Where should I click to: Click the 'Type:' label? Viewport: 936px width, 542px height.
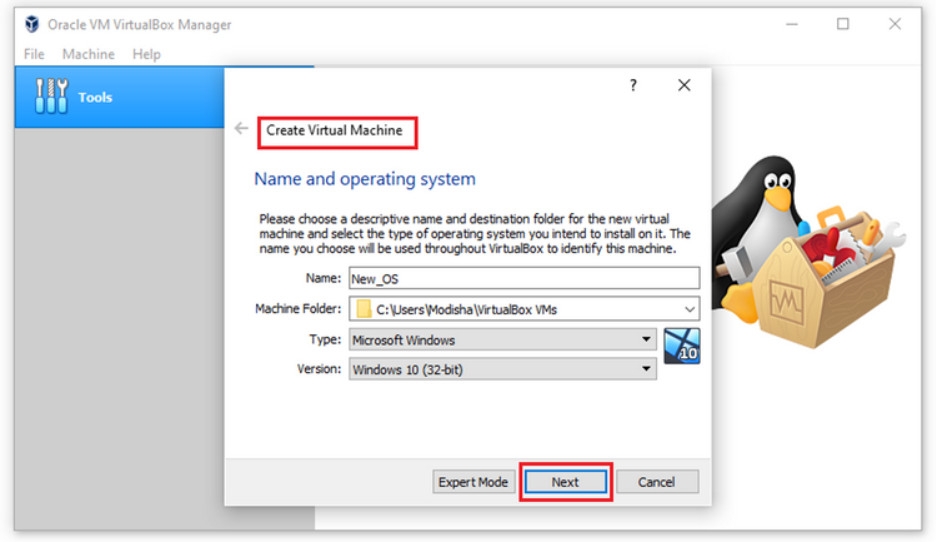[325, 339]
